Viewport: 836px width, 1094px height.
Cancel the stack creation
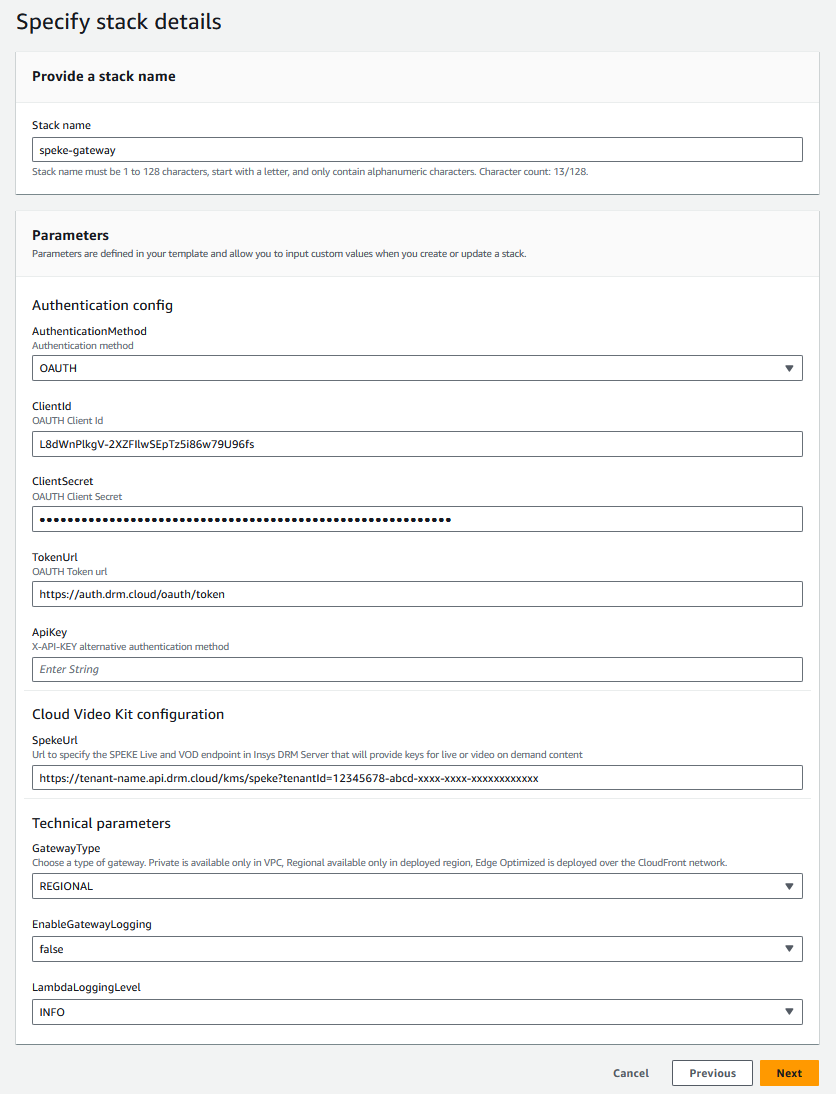click(x=631, y=1073)
